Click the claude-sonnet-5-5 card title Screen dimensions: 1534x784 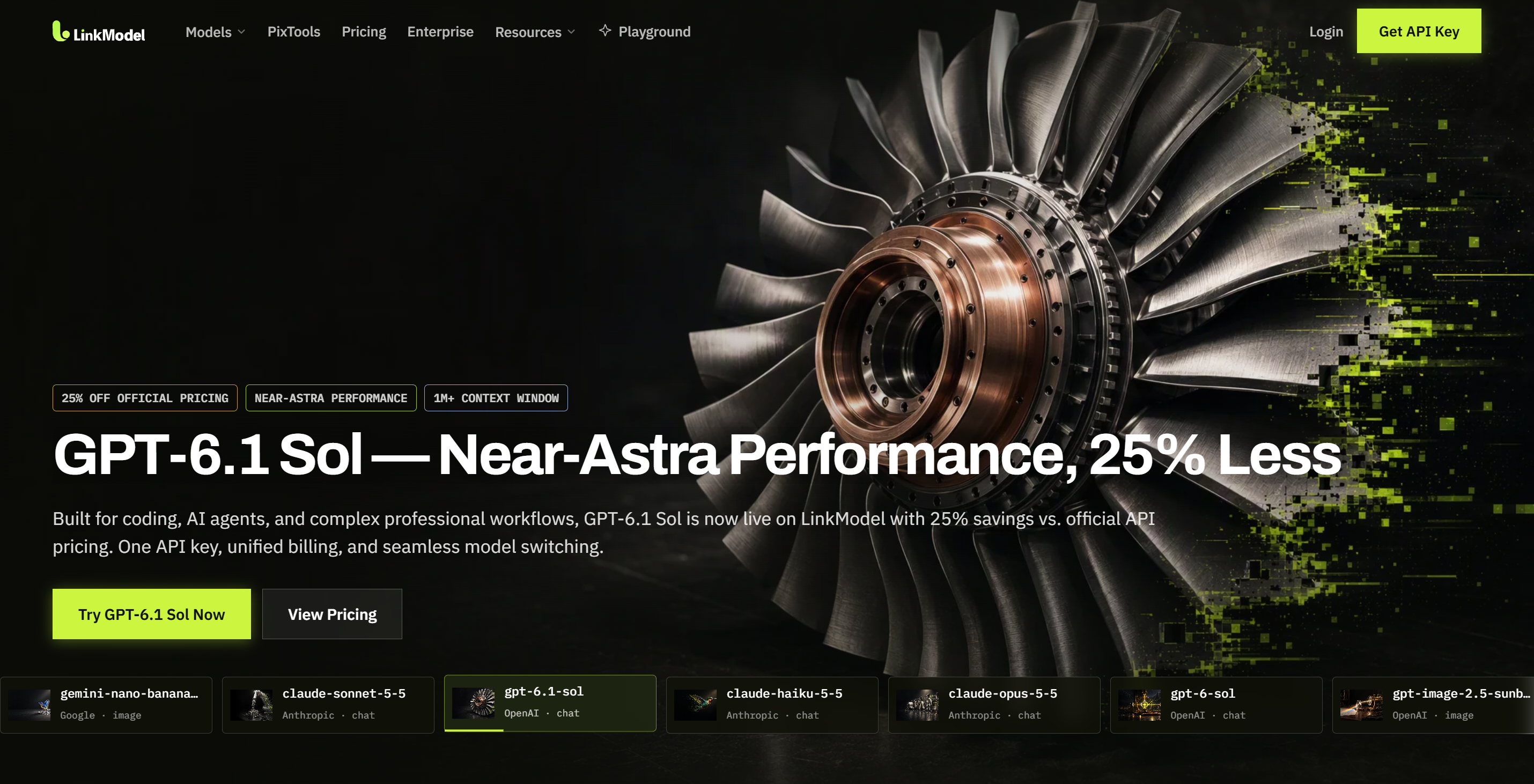coord(344,693)
